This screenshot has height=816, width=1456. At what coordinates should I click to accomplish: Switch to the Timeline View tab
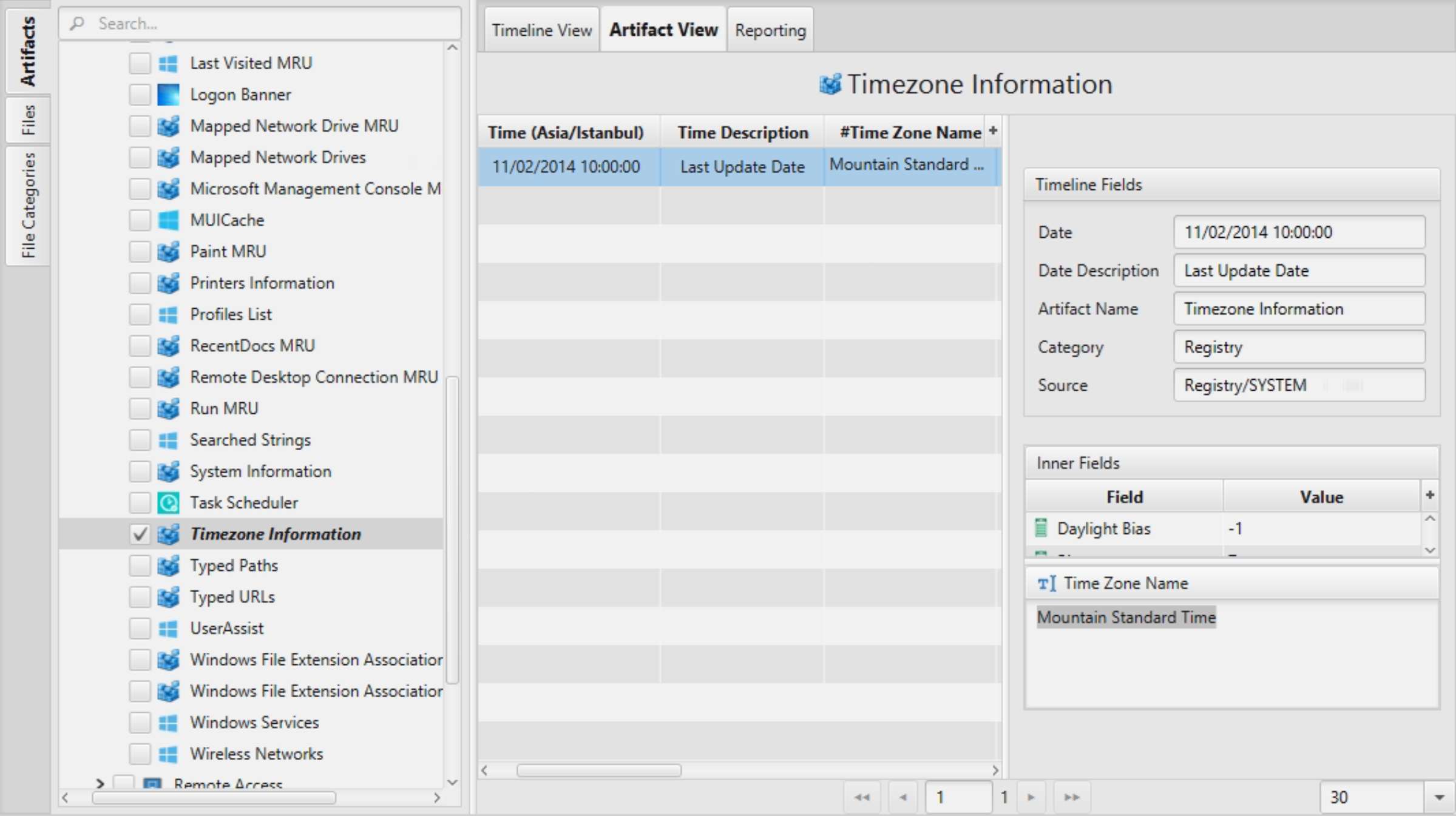coord(541,30)
